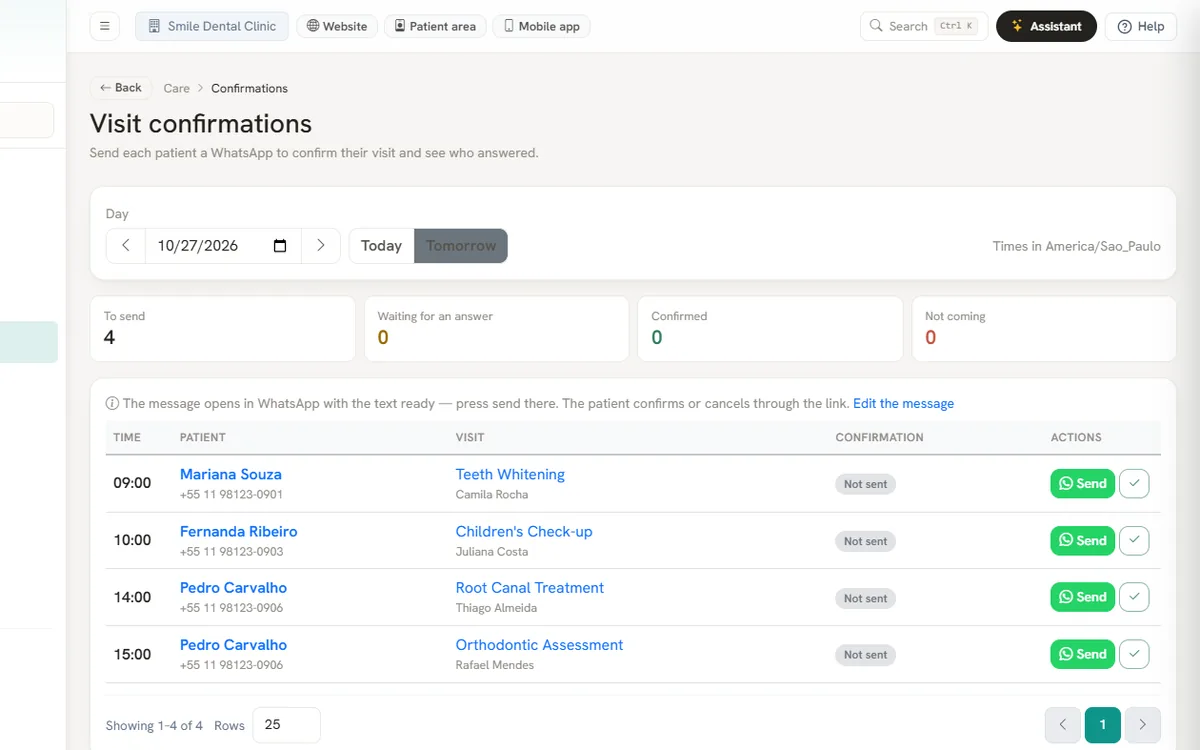This screenshot has width=1200, height=750.
Task: Send WhatsApp for the 14:00 Root Canal visit
Action: [x=1082, y=598]
